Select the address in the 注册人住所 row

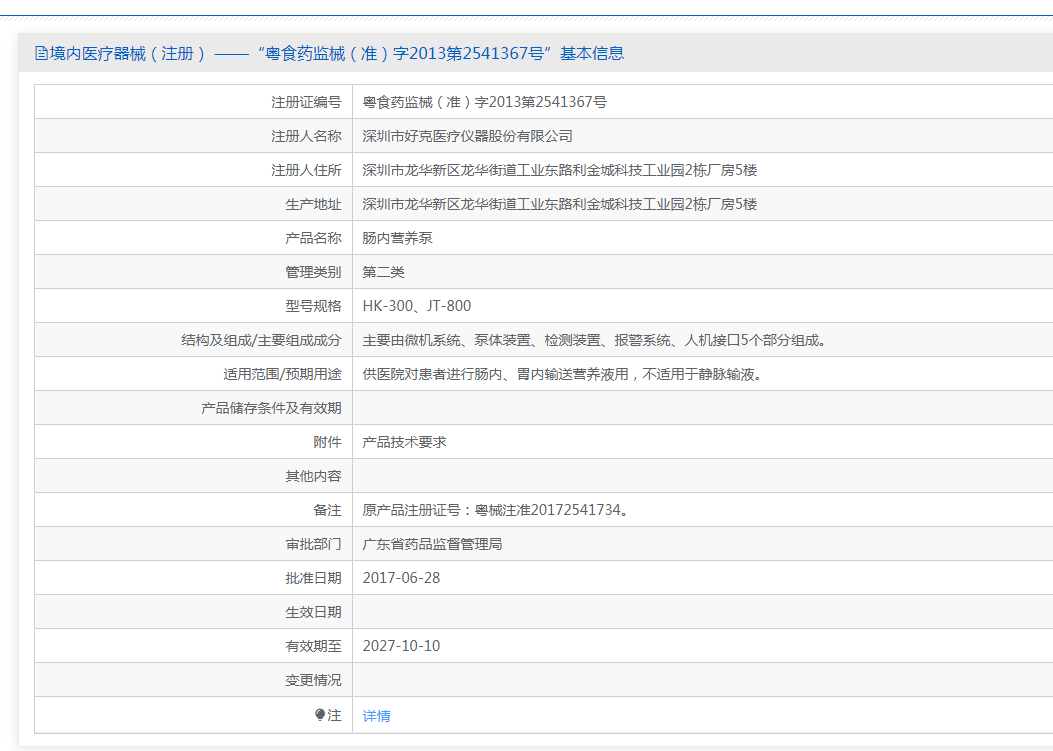tap(559, 170)
